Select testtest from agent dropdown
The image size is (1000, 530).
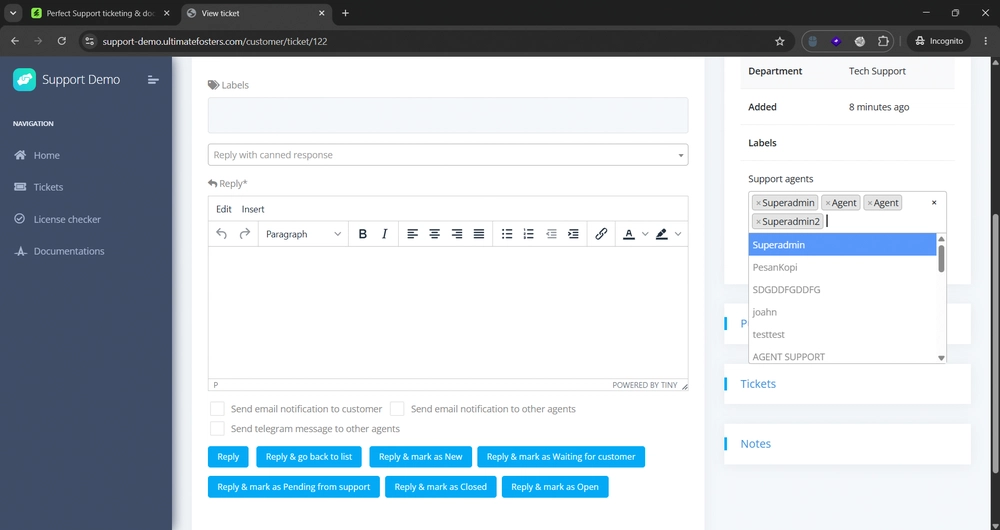(842, 334)
